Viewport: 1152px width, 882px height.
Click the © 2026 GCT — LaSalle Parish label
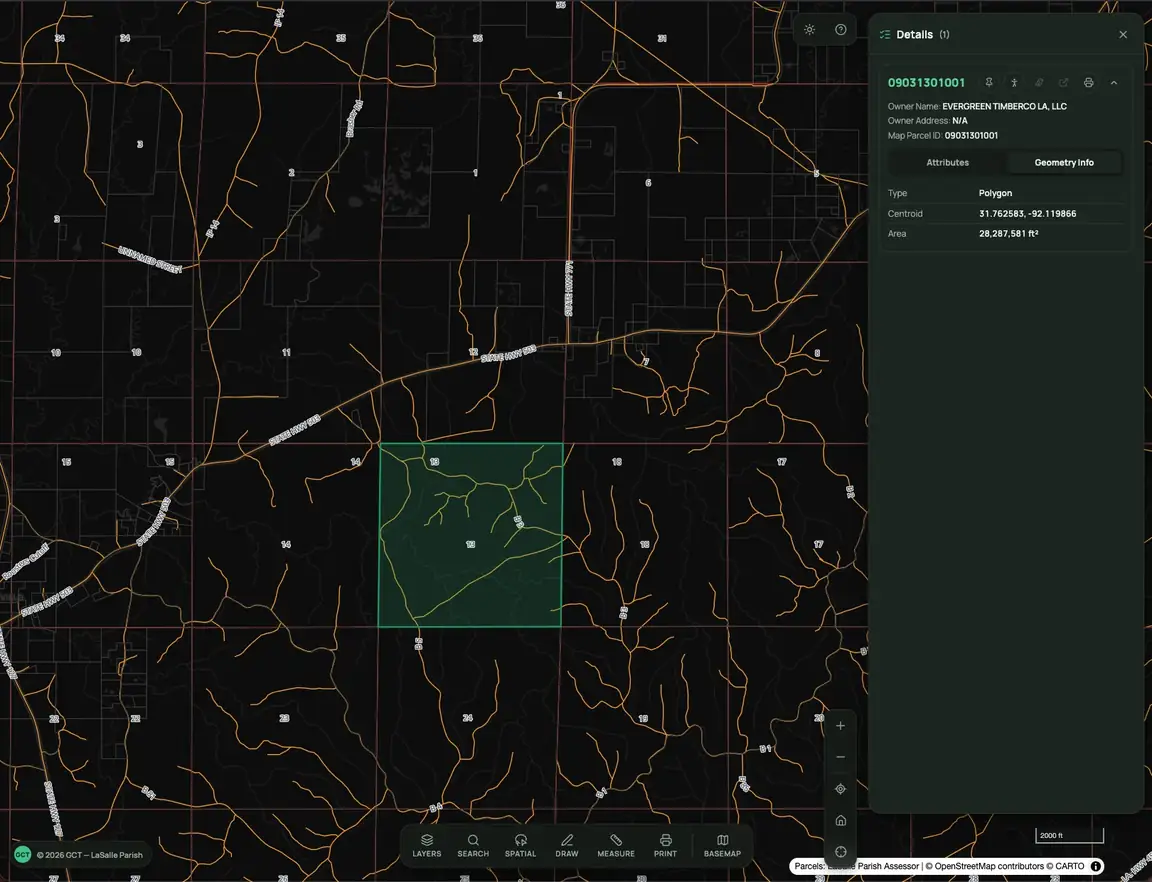(x=90, y=855)
